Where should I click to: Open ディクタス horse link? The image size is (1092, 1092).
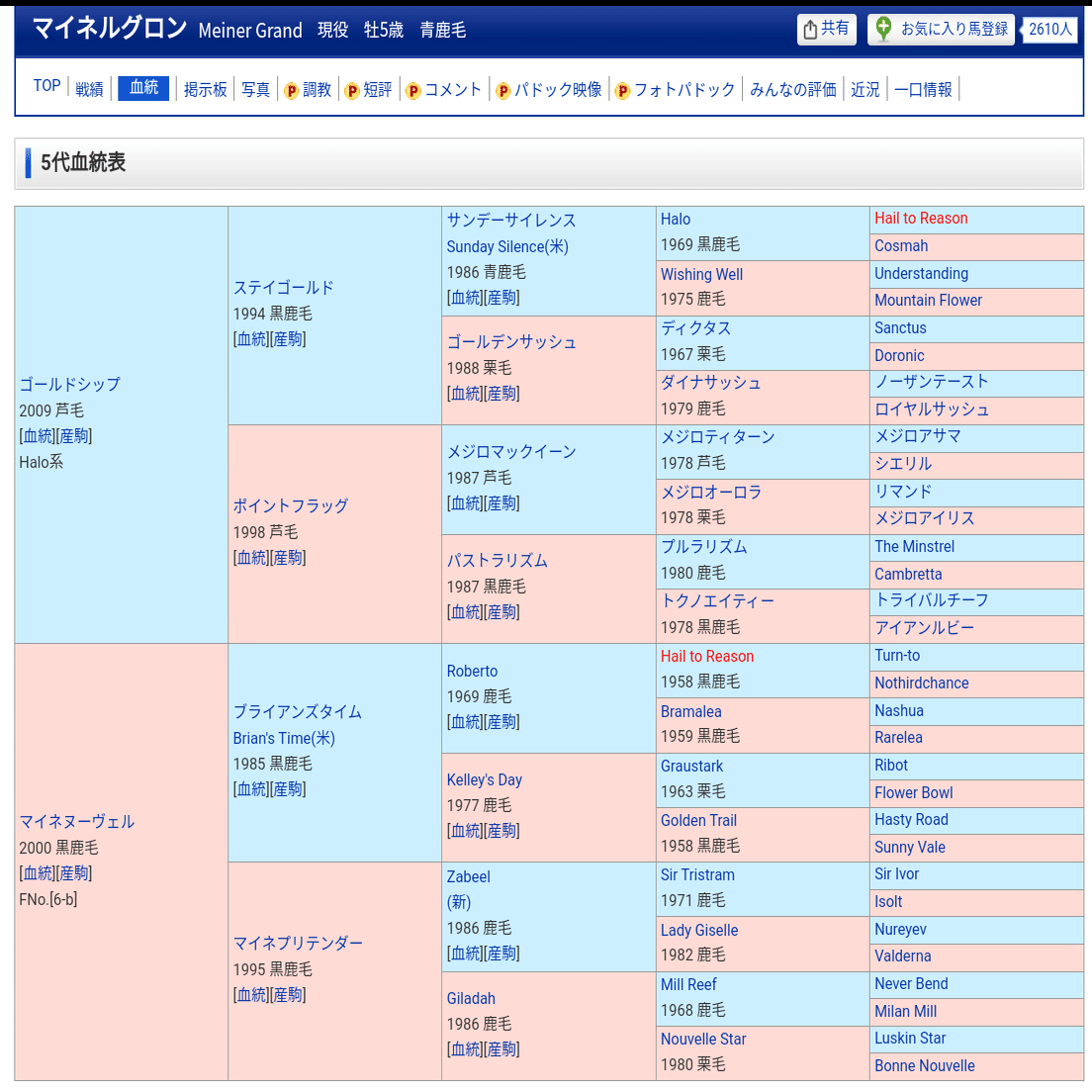[x=695, y=328]
